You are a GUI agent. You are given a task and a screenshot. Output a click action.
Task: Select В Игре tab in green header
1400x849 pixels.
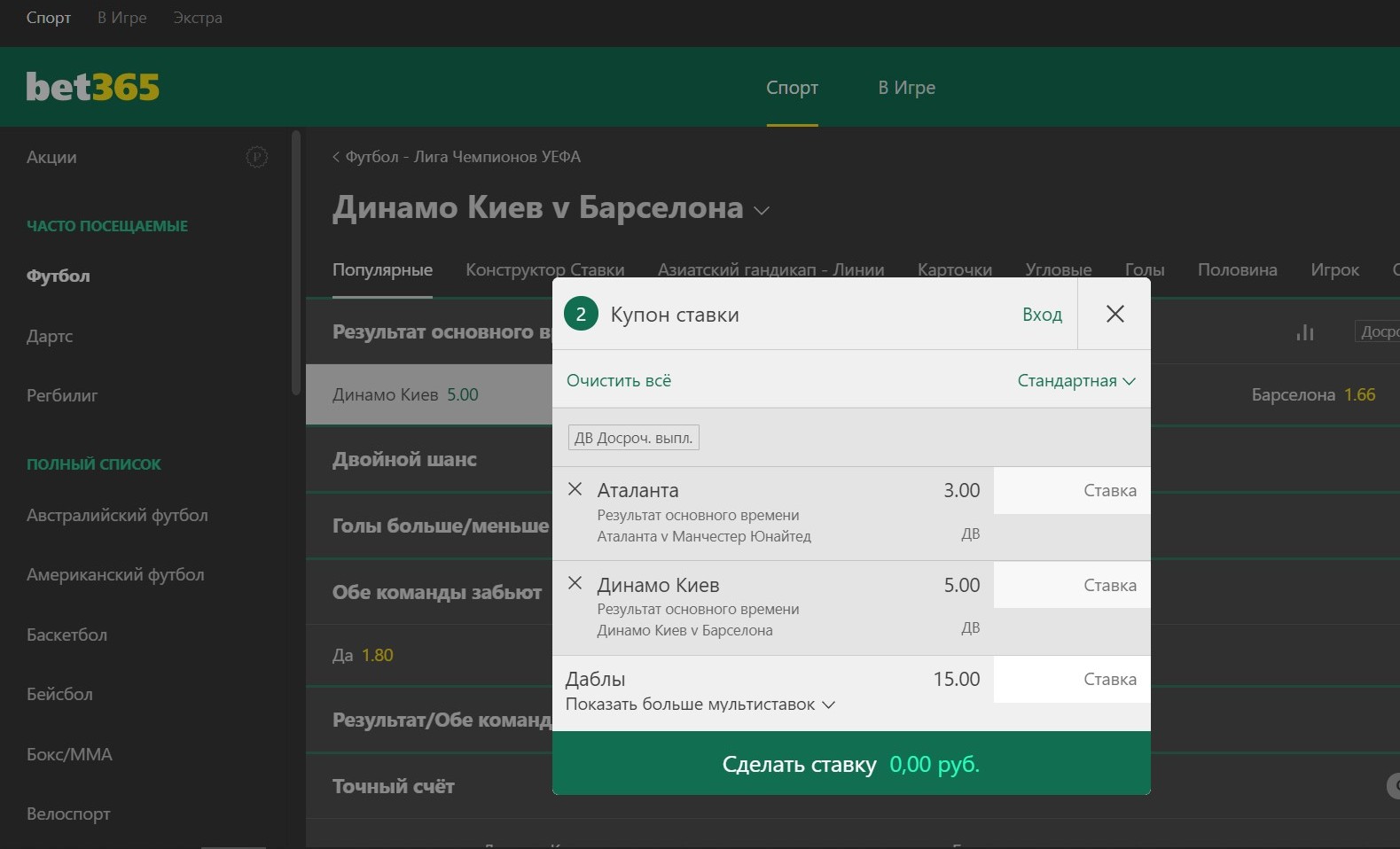click(x=907, y=88)
